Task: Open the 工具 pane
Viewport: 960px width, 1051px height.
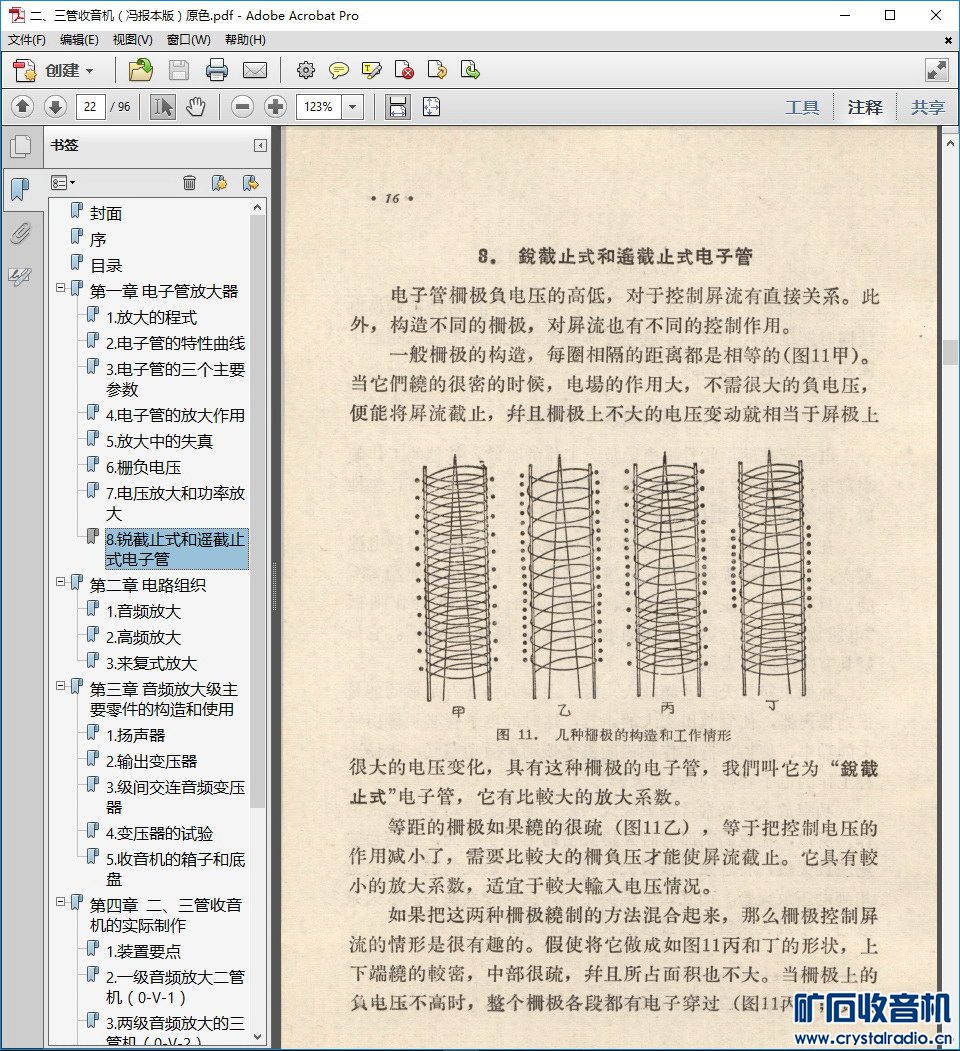Action: pos(802,107)
